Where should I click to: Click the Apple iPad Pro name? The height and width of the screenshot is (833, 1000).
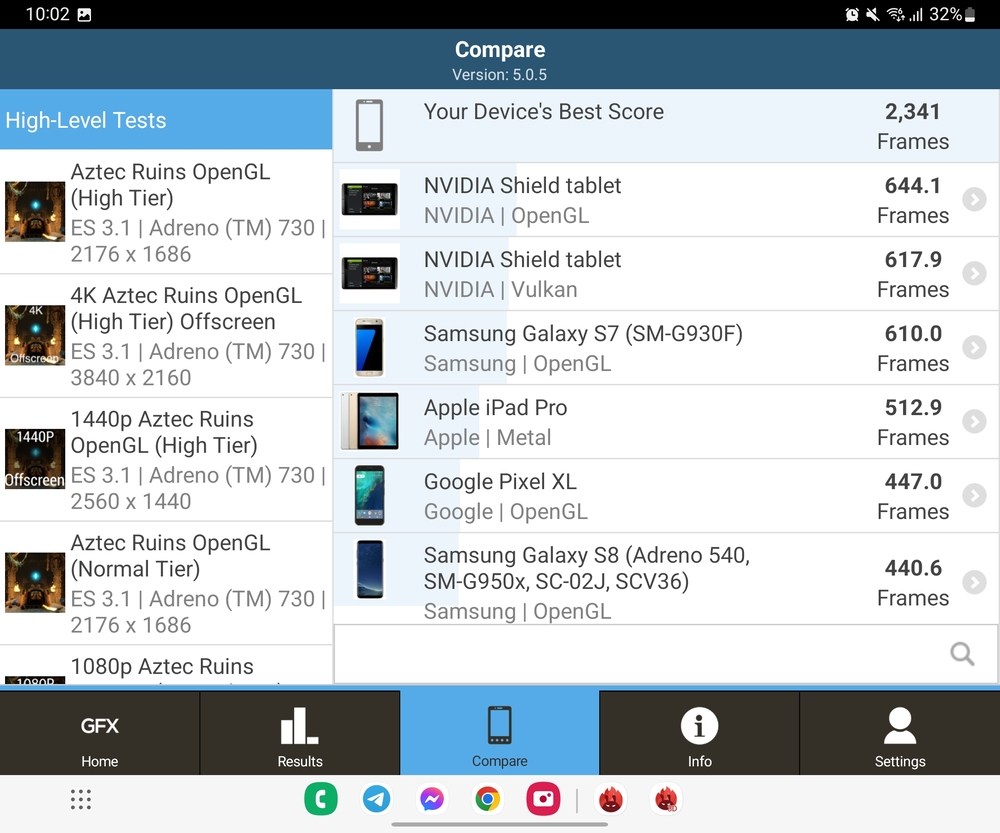(496, 408)
